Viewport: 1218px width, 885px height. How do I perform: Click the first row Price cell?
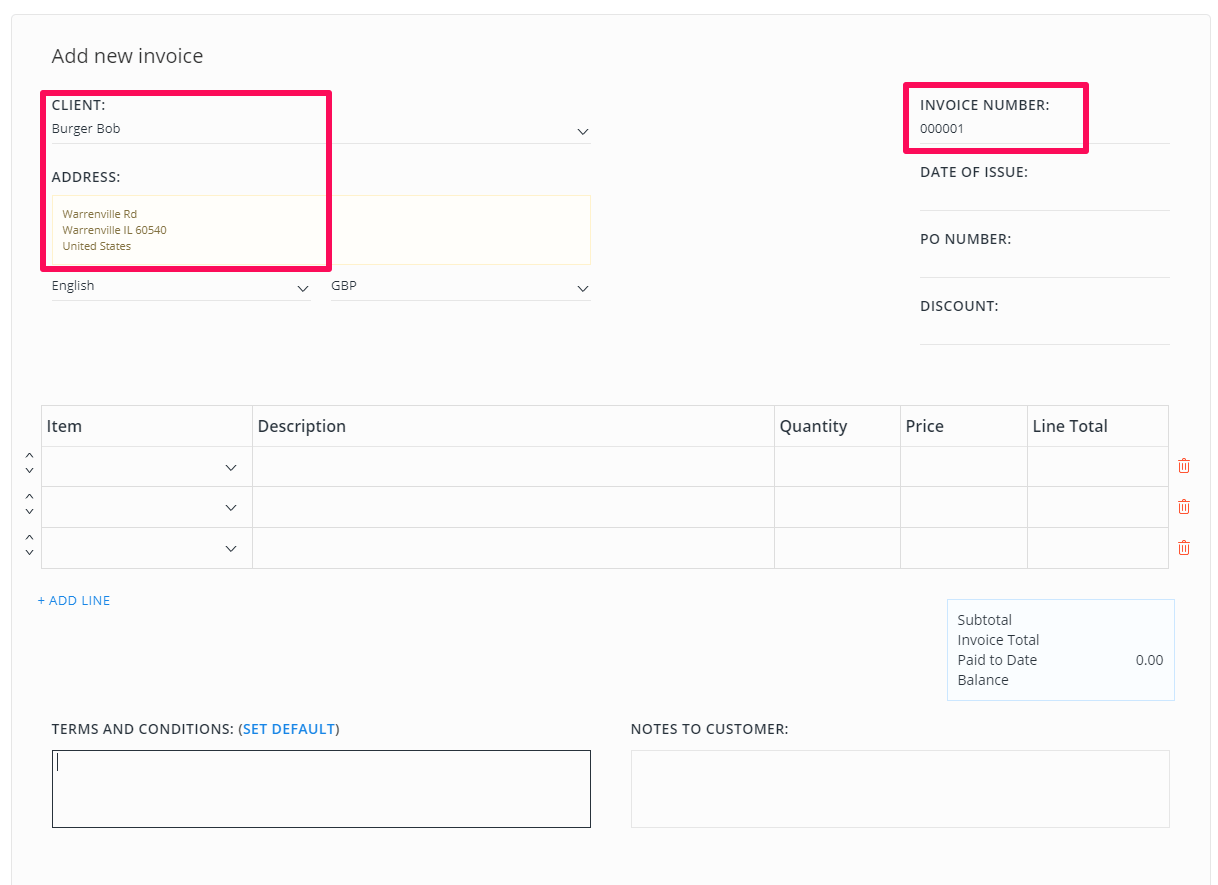[x=964, y=467]
